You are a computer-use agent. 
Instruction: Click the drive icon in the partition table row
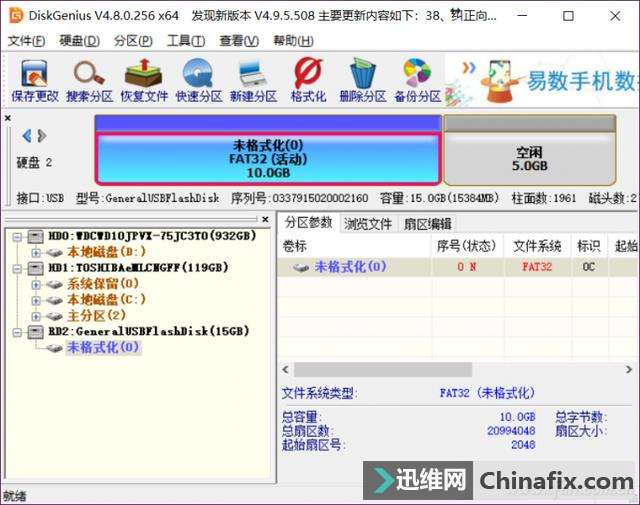[301, 267]
